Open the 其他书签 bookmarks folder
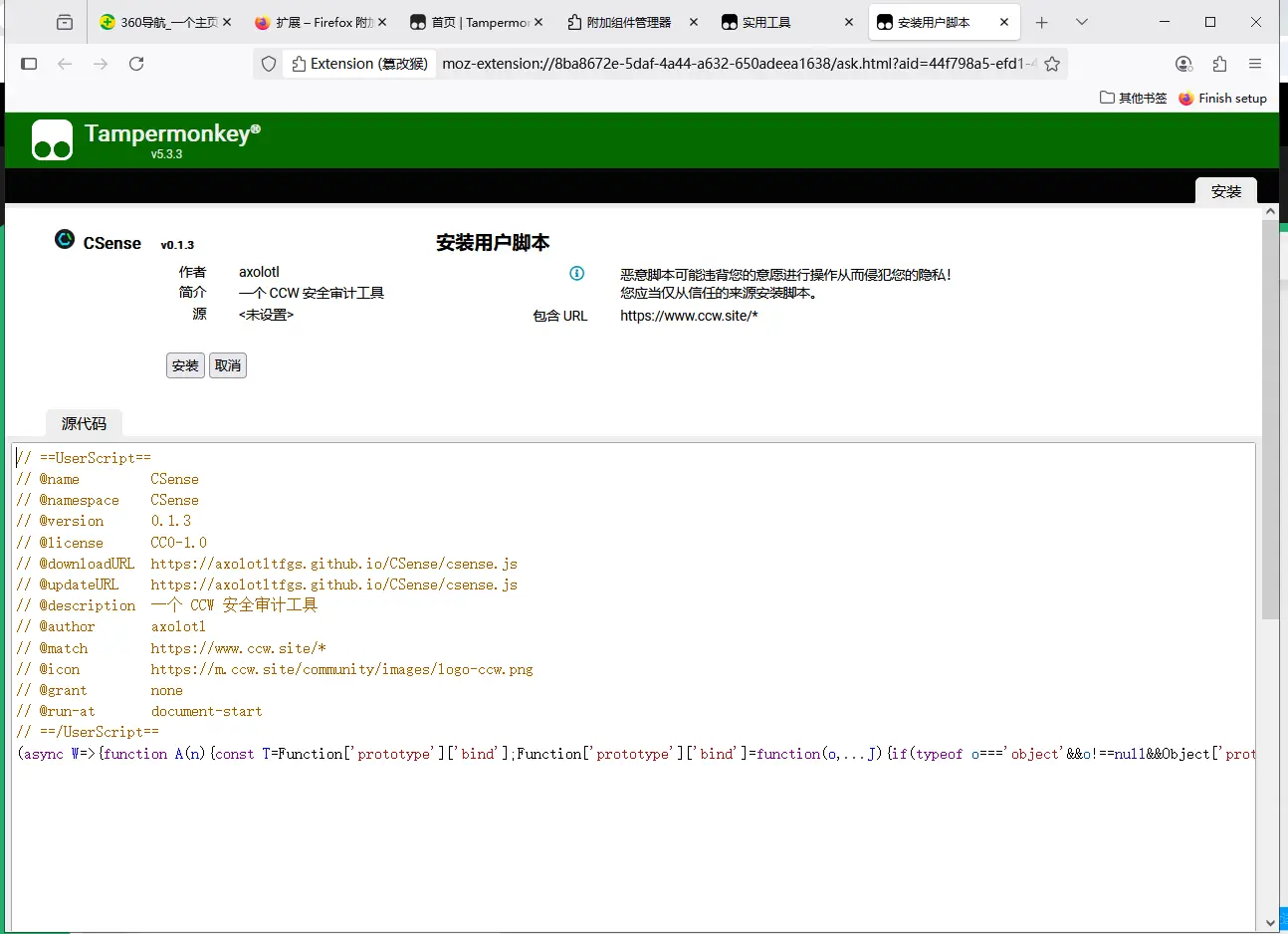Screen dimensions: 1288x934 [x=1133, y=98]
